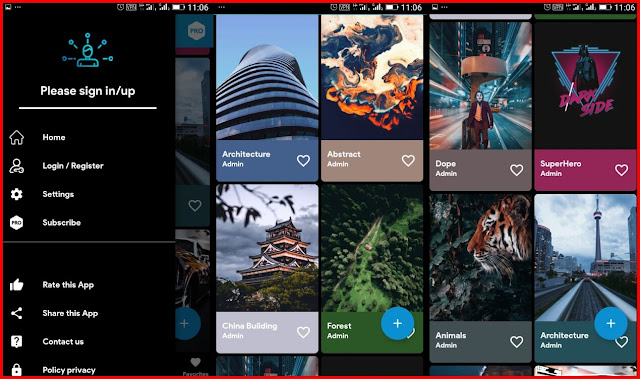Screen dimensions: 640x379
Task: Open the Abstract fluid paint image
Action: 372,78
